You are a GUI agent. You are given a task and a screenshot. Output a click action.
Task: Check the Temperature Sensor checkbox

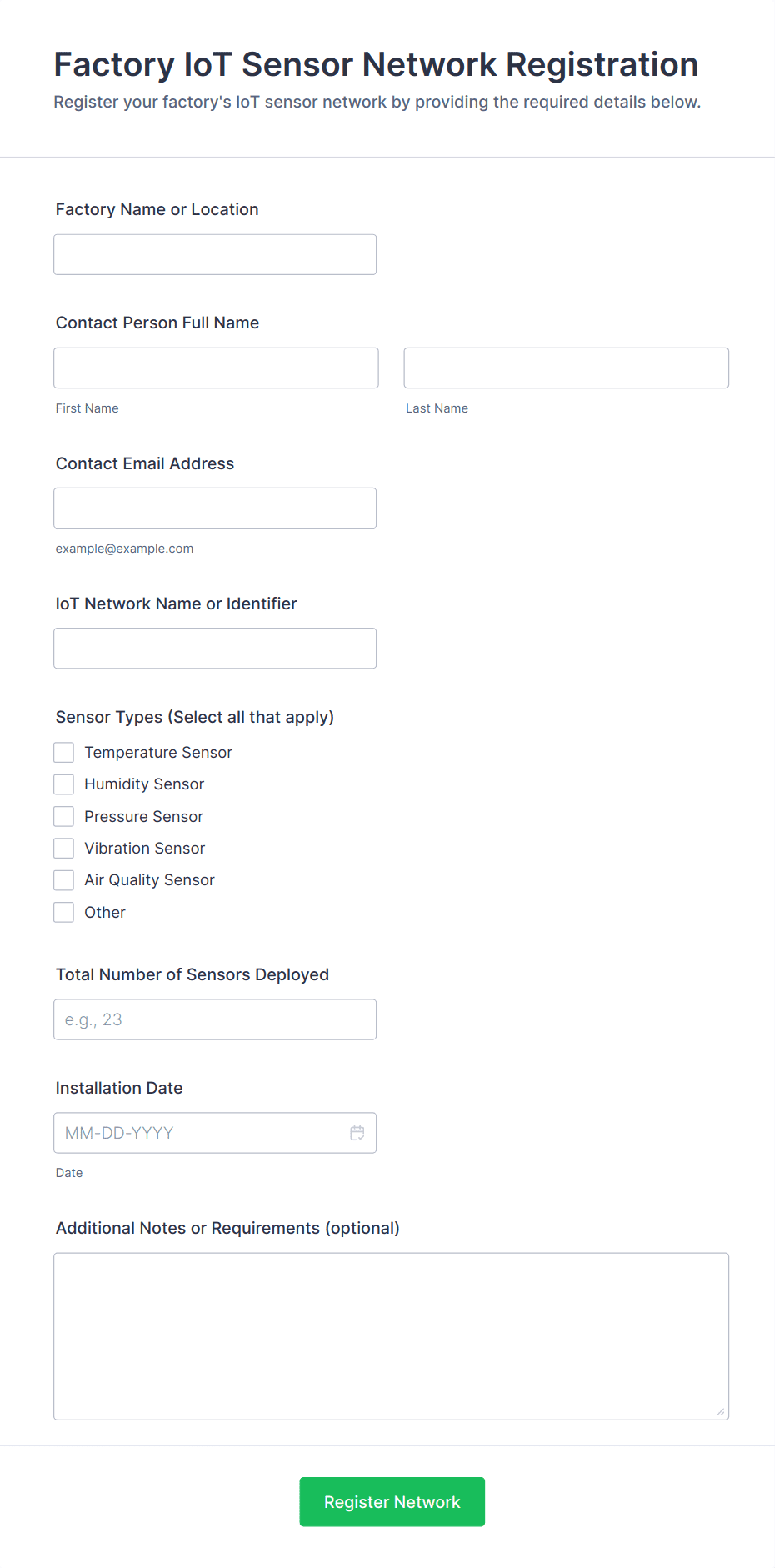[x=64, y=753]
